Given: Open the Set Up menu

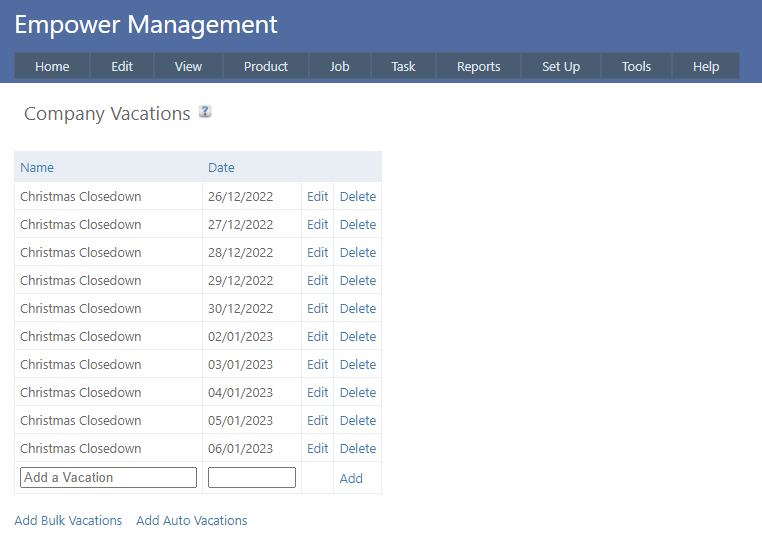Looking at the screenshot, I should [x=560, y=66].
